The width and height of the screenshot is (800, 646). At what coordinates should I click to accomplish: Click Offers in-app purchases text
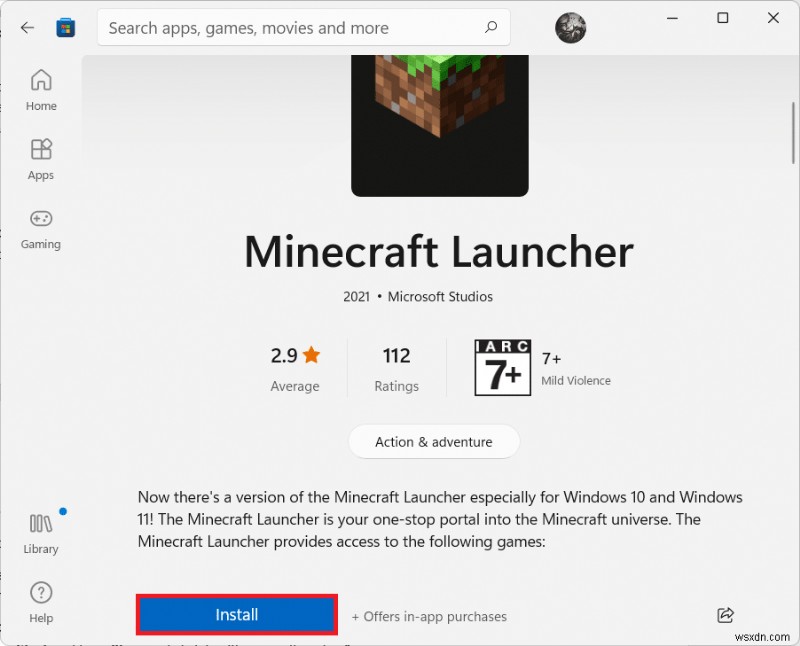(x=429, y=616)
